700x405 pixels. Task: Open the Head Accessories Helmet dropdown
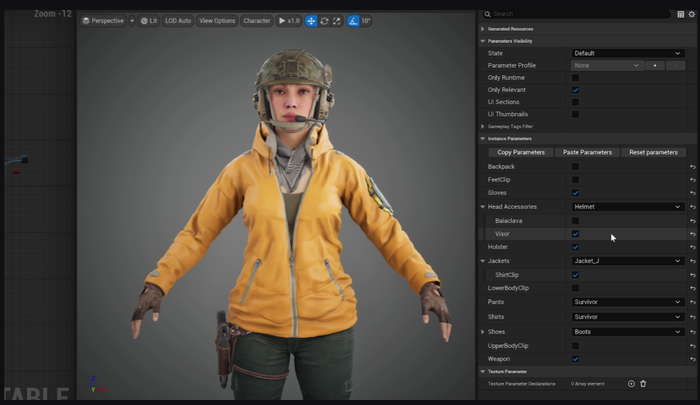627,206
